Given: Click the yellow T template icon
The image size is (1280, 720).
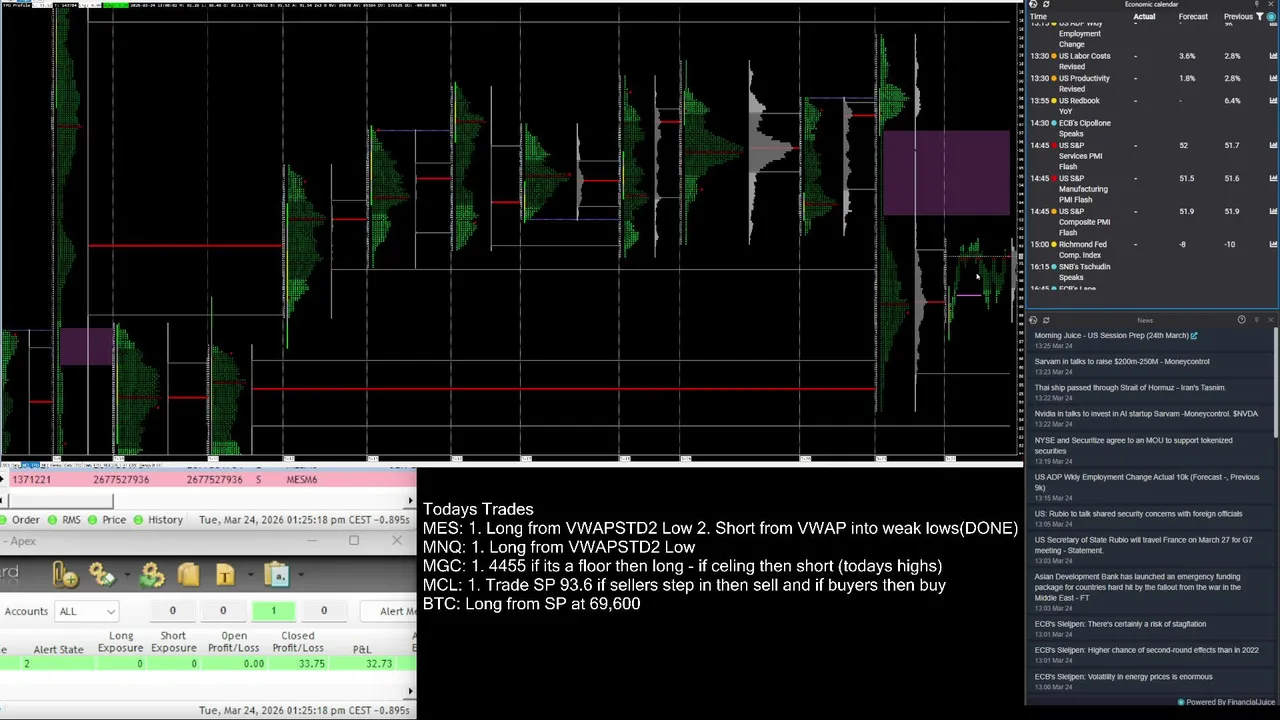Looking at the screenshot, I should click(224, 575).
